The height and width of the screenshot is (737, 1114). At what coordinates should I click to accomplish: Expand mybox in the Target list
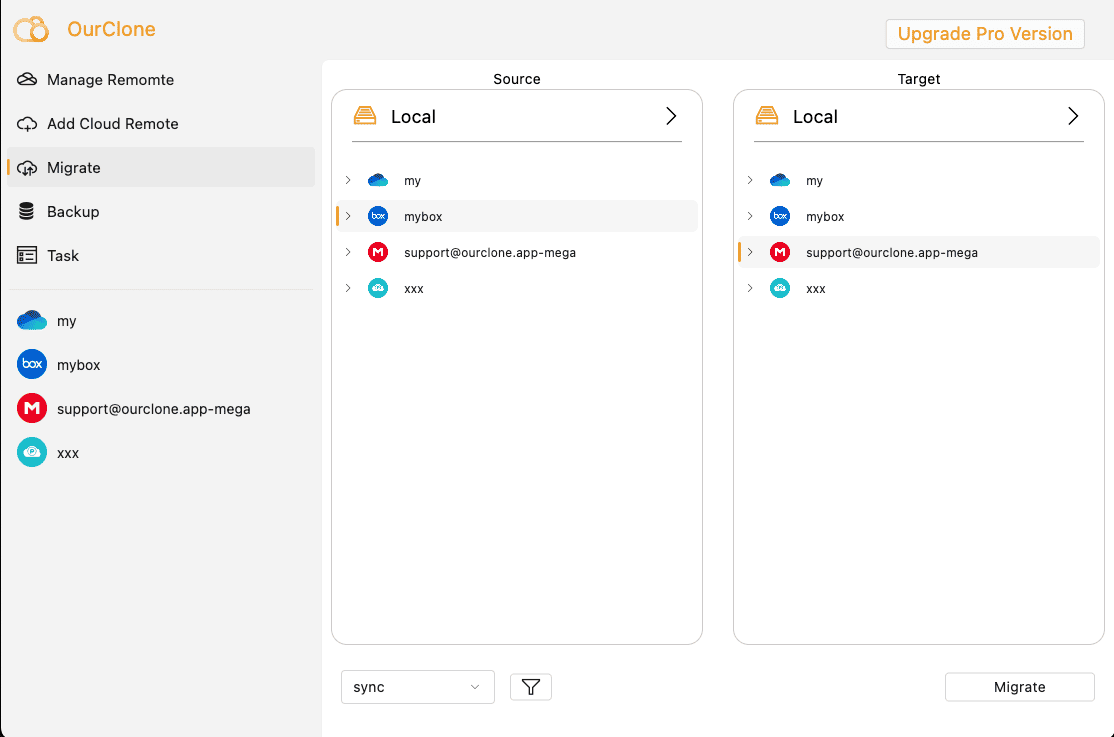pos(750,216)
